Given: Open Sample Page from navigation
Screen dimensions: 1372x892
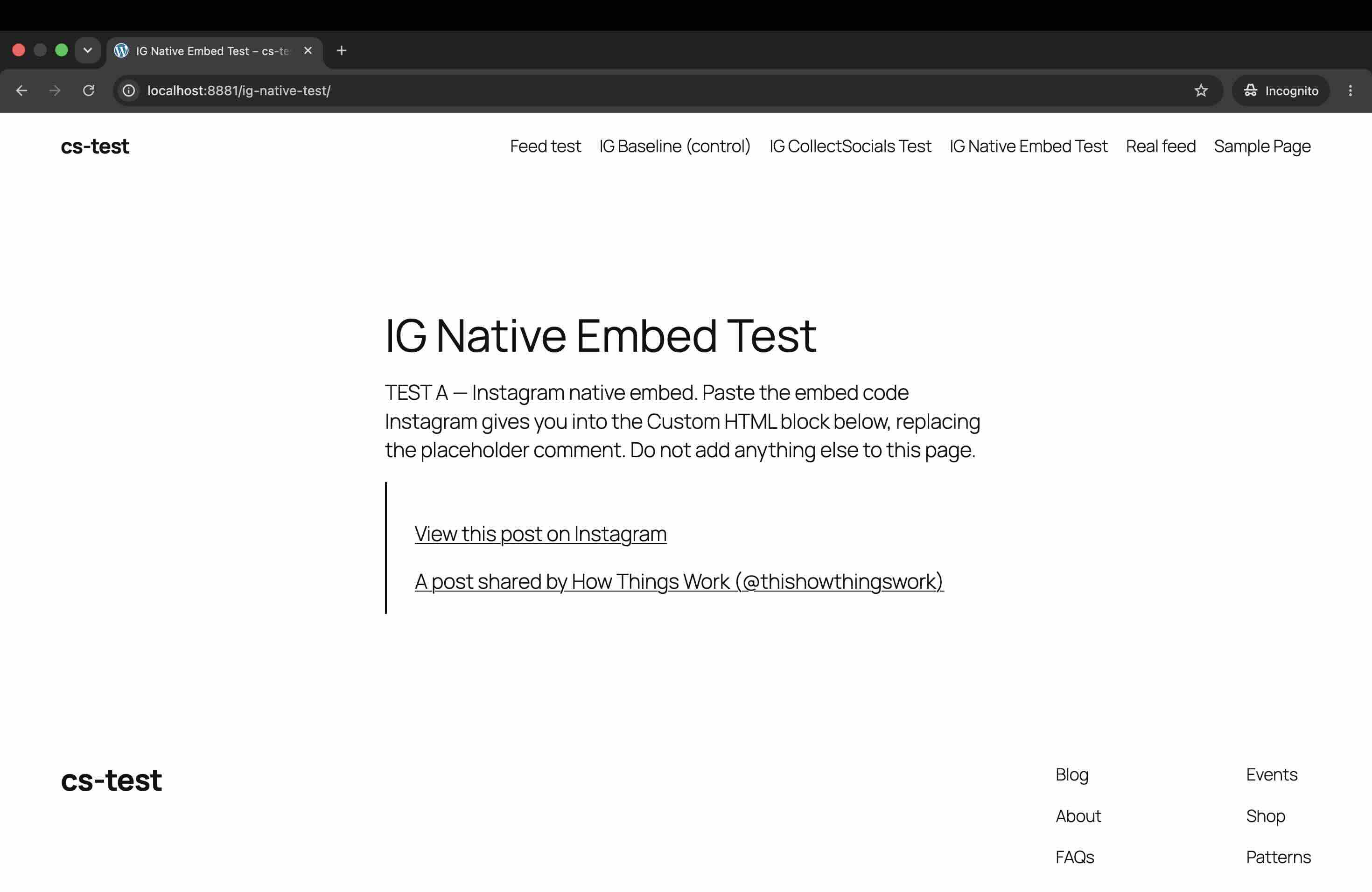Looking at the screenshot, I should [1262, 146].
